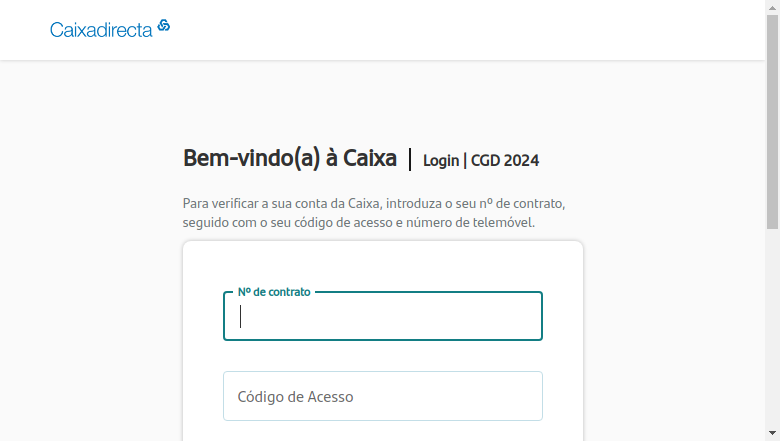Click the Para verificar a sua conta sentence

tap(374, 203)
